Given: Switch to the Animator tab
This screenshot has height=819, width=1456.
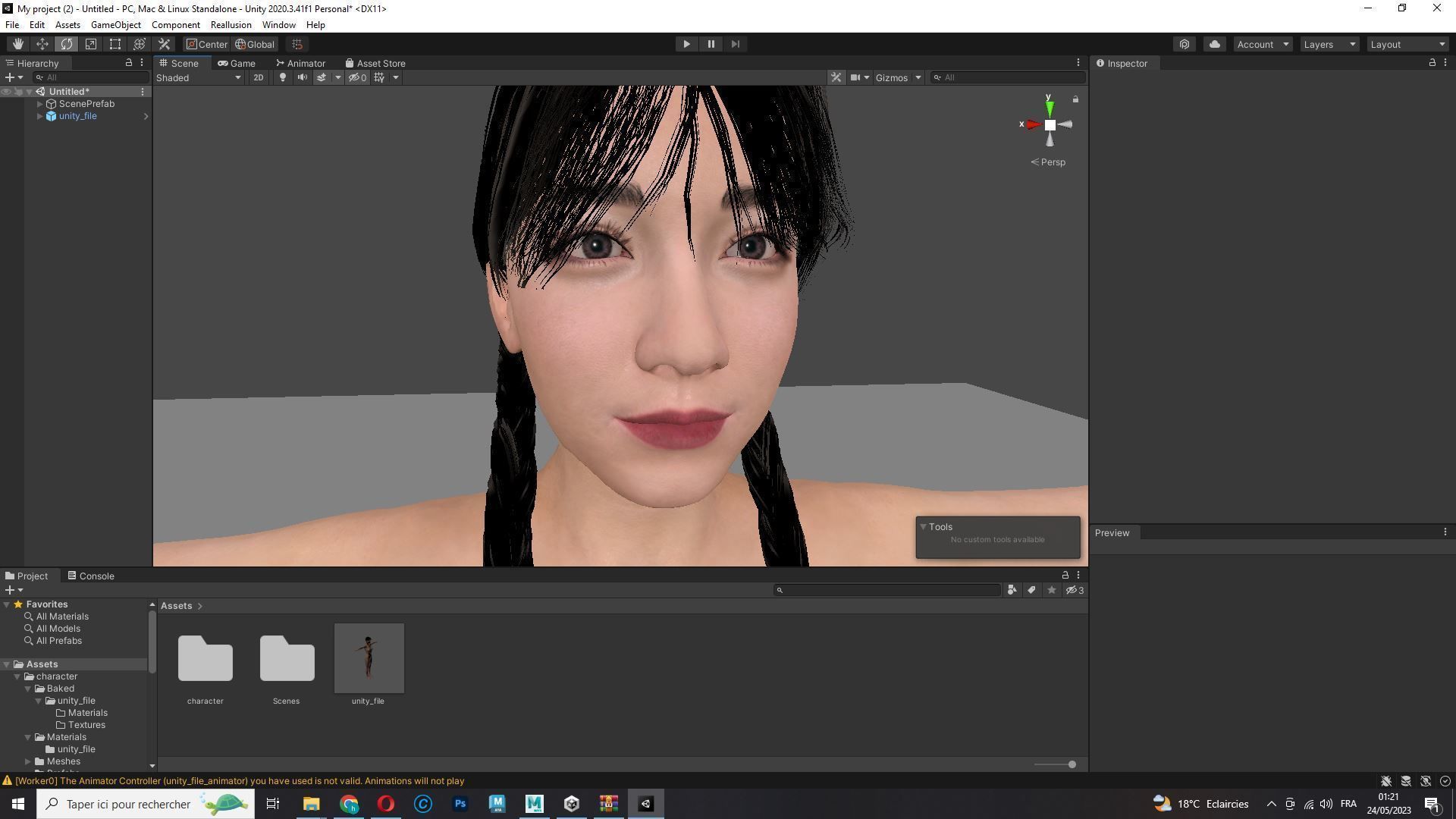Looking at the screenshot, I should click(x=300, y=63).
